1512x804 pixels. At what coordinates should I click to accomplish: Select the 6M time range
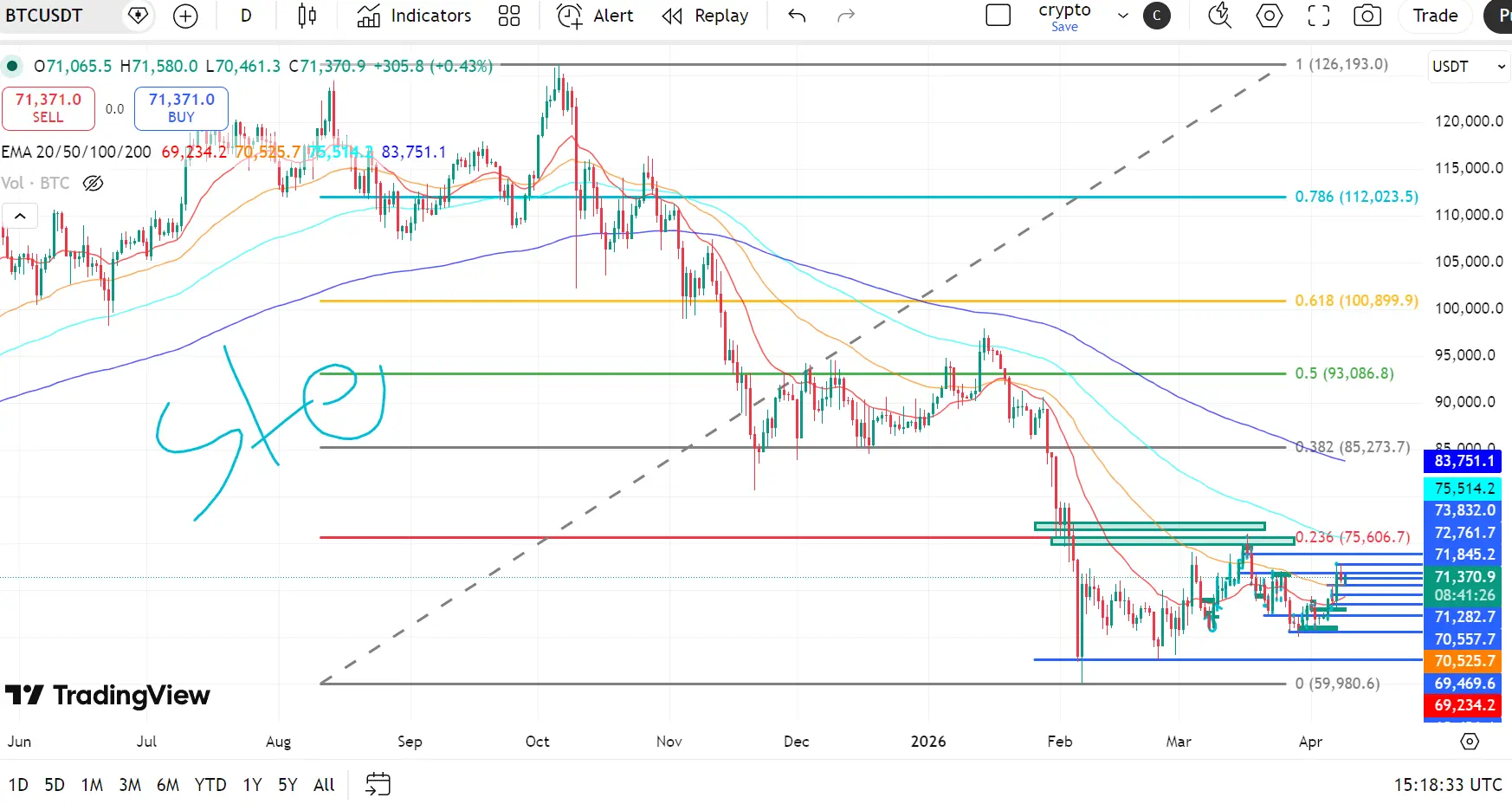[x=168, y=785]
